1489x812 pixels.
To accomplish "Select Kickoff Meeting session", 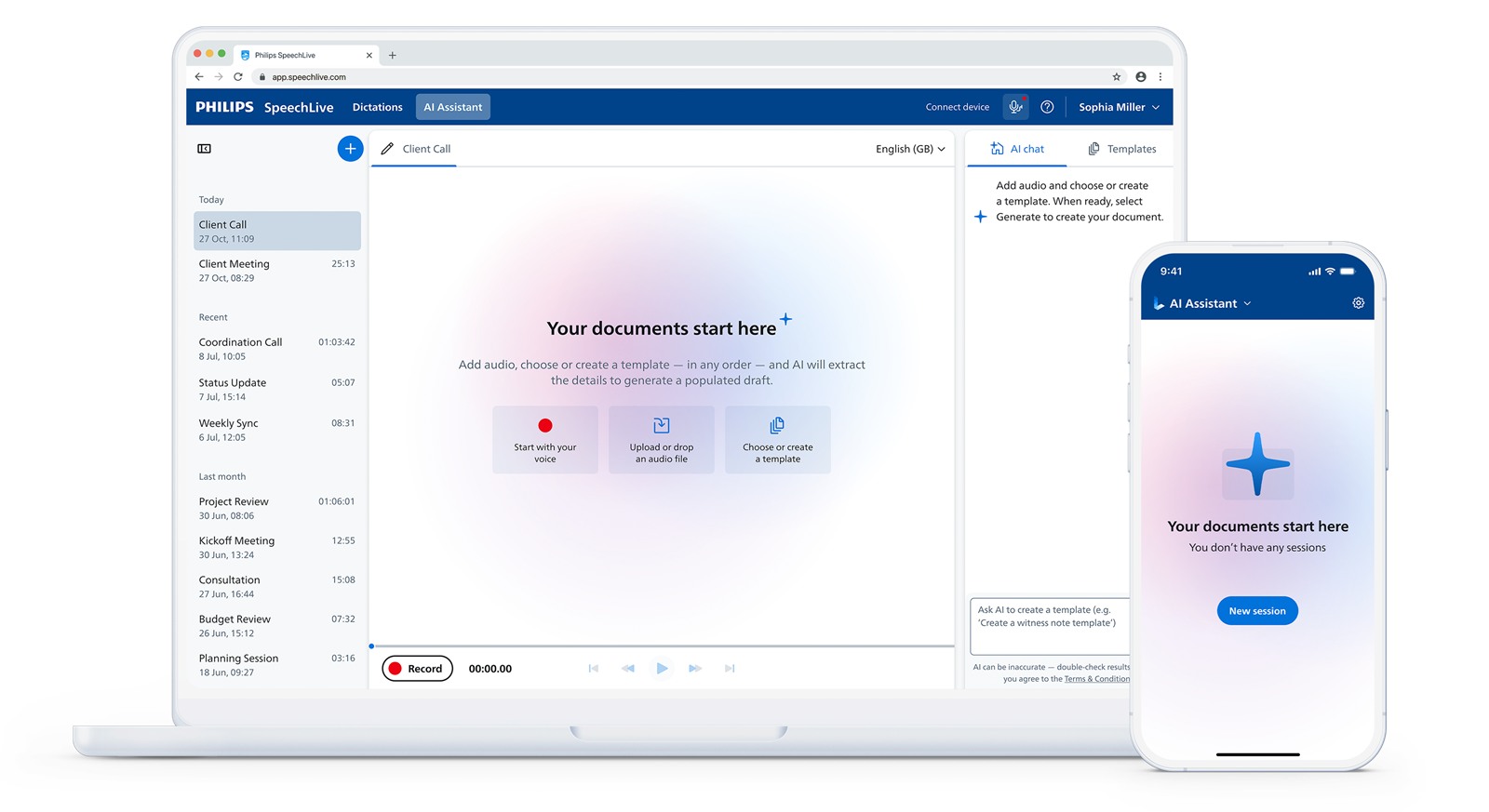I will (277, 547).
